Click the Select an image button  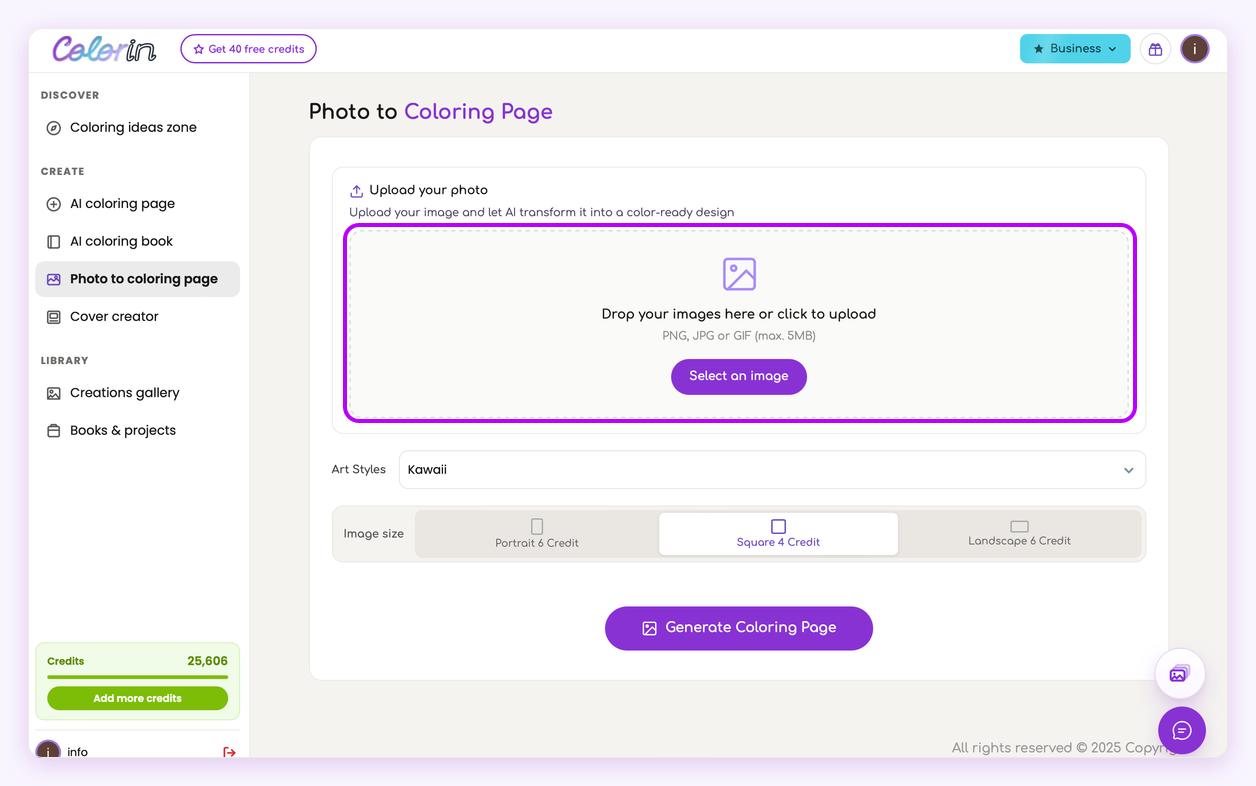point(739,377)
